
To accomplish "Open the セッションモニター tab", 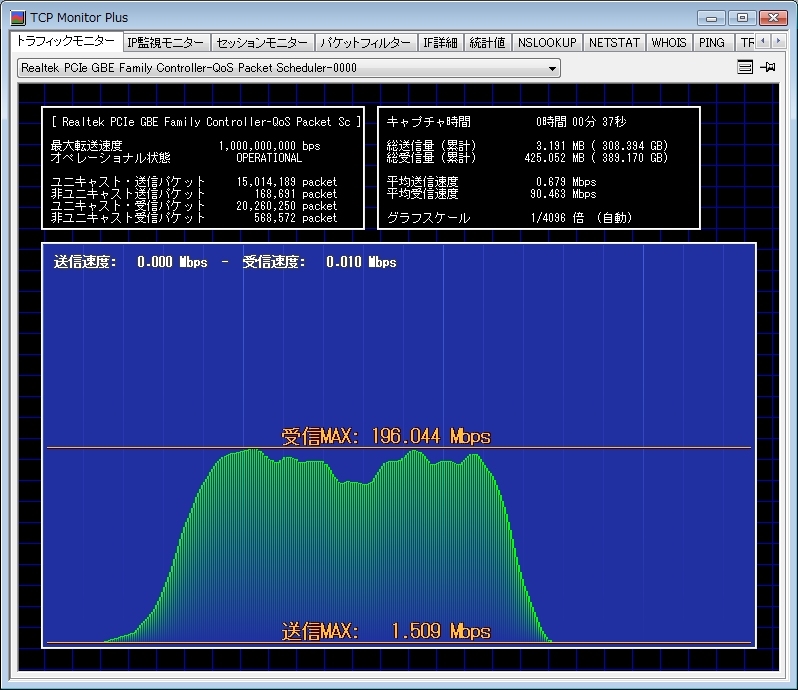I will [x=262, y=43].
